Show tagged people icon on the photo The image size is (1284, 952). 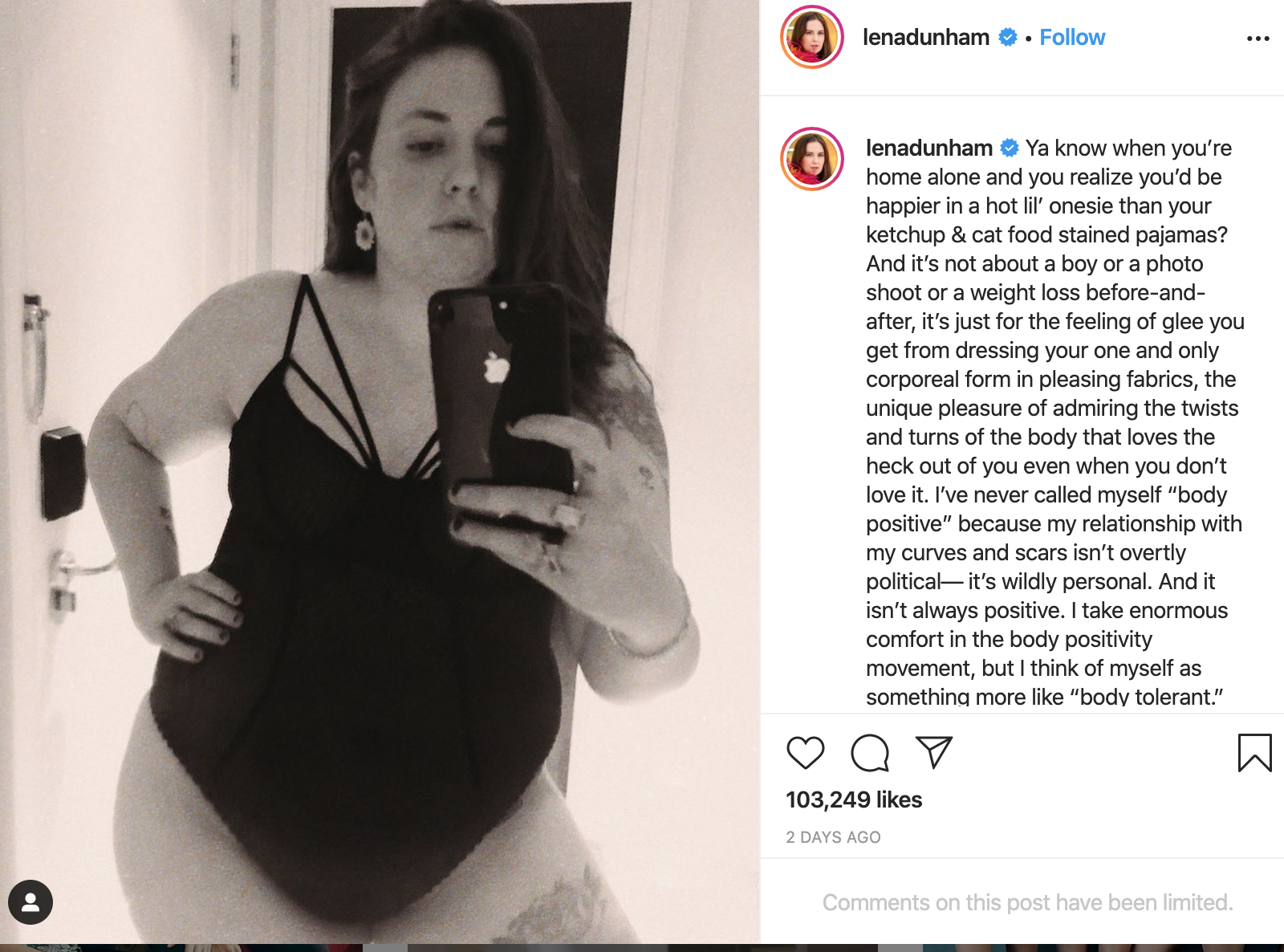click(30, 902)
